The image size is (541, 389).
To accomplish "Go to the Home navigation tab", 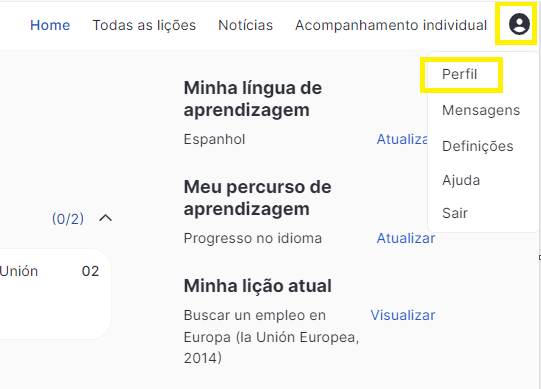I will [50, 25].
